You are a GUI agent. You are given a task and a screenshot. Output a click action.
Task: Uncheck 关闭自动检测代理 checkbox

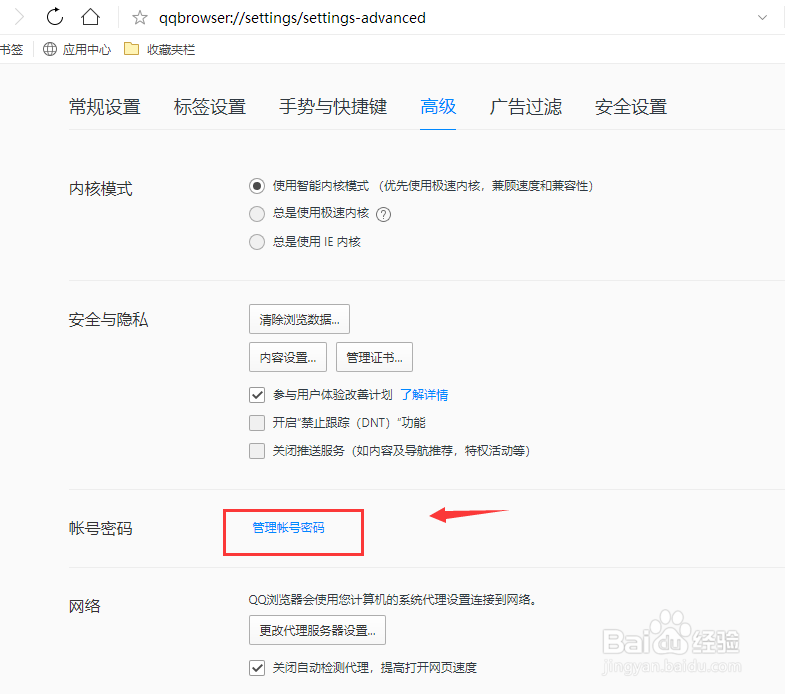[257, 667]
